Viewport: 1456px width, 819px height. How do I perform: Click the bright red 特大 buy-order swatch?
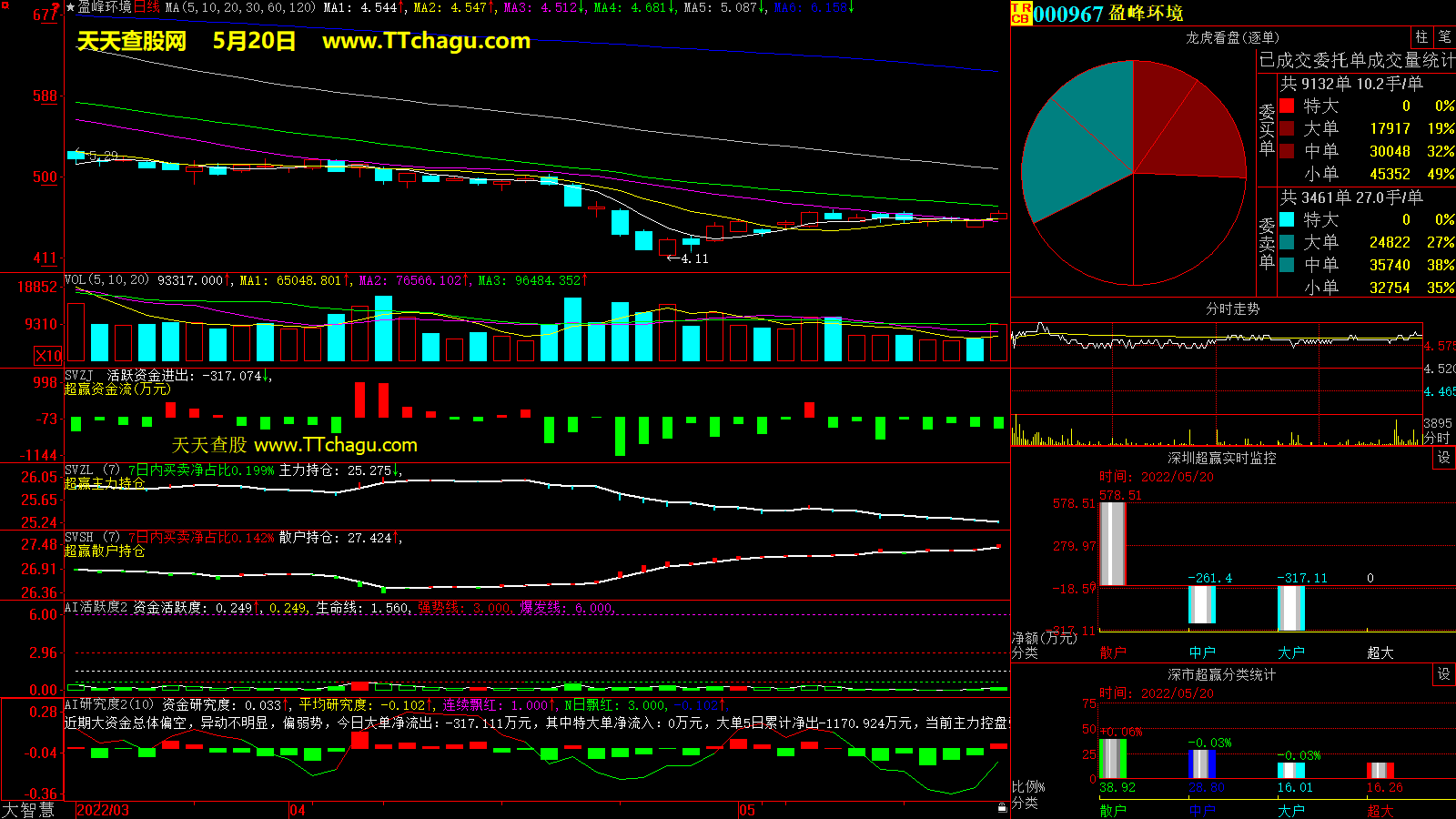(x=1287, y=106)
